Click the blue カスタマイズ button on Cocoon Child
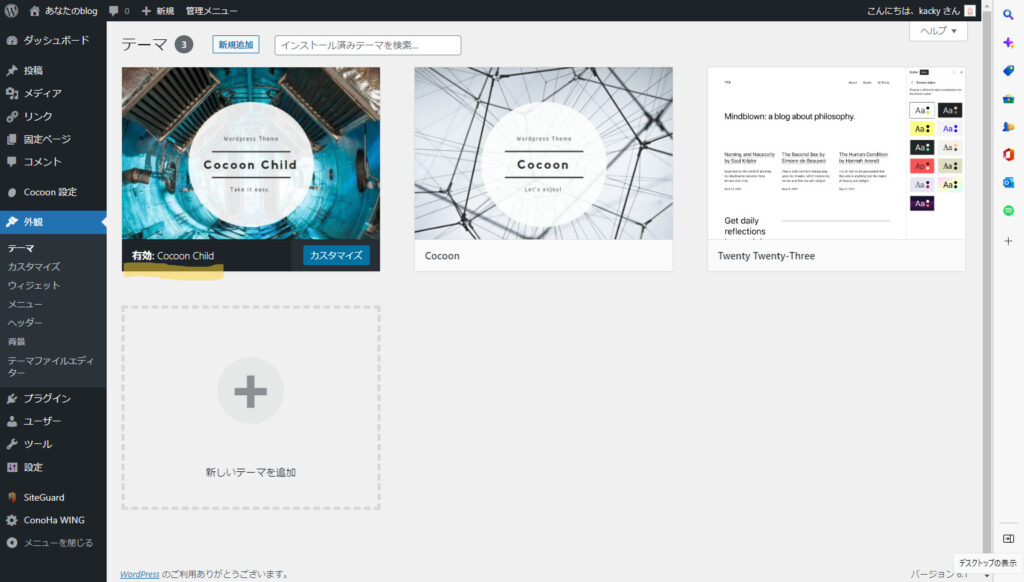The image size is (1024, 582). pyautogui.click(x=336, y=255)
